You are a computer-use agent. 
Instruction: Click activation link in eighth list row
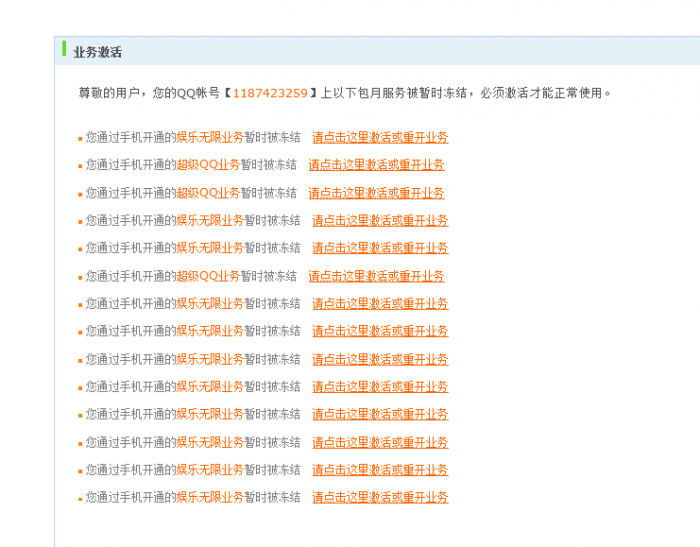tap(380, 331)
